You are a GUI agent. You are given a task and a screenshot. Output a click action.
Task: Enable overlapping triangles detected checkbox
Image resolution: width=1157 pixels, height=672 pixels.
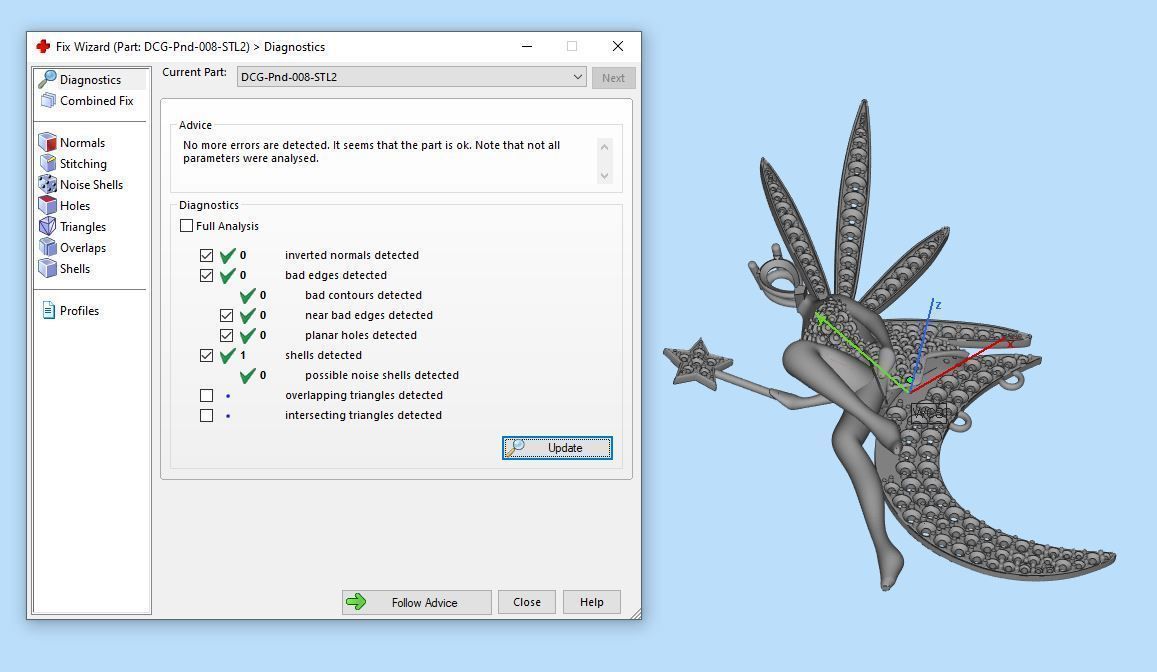click(x=207, y=395)
